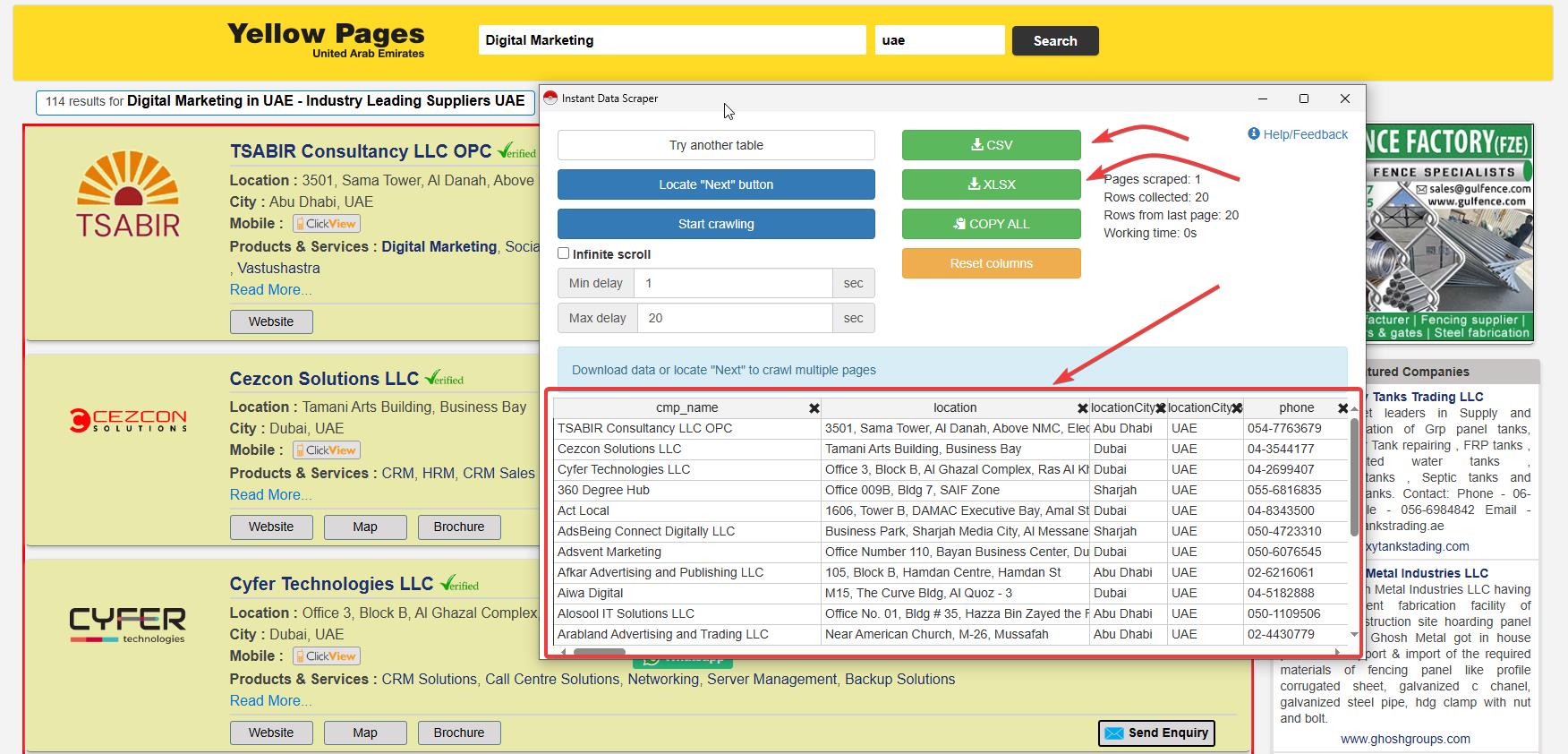This screenshot has height=754, width=1568.
Task: Click table cell TSABIR Consultancy LLC OPC
Action: (x=687, y=429)
